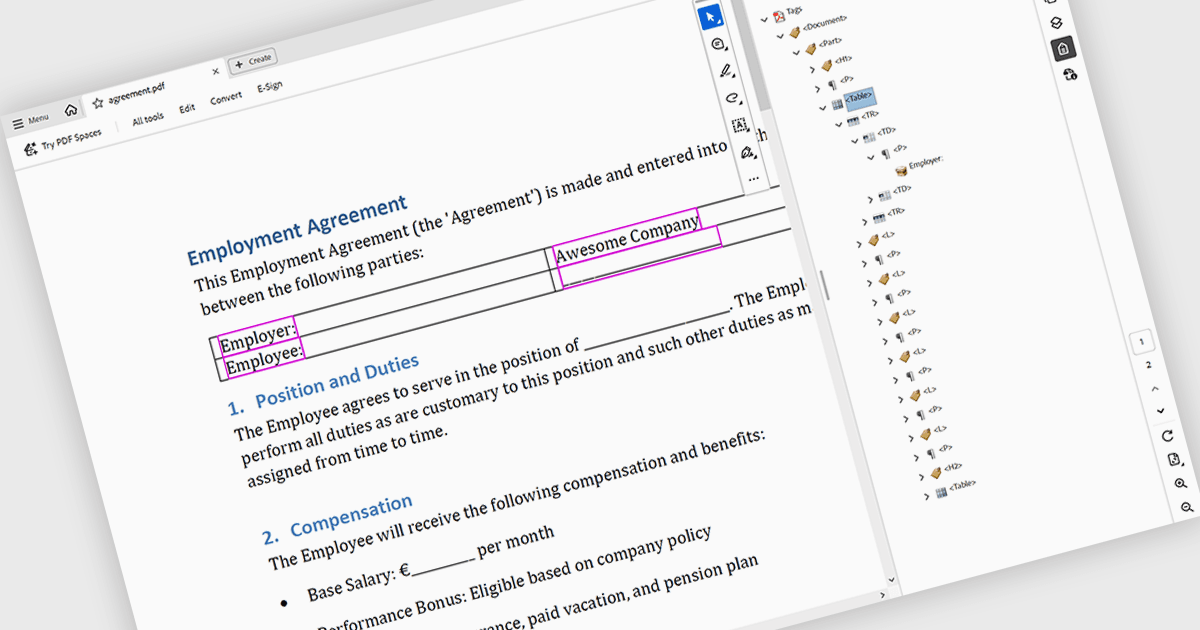Expand the last <Table> tag
The image size is (1200, 630).
pos(927,494)
